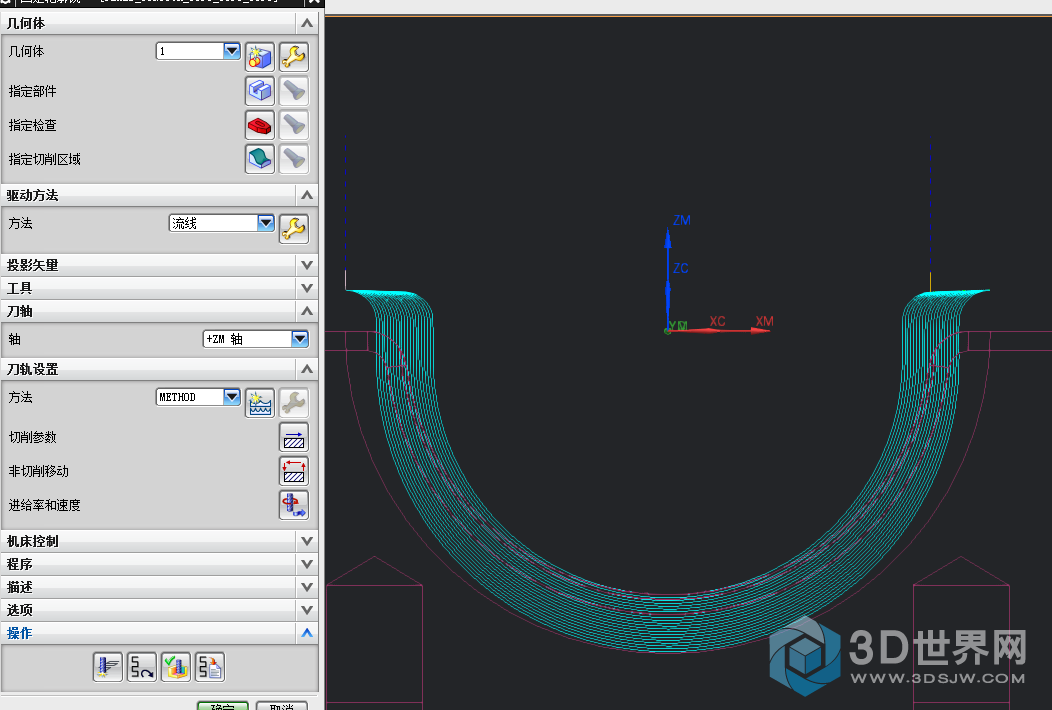
Task: Open 进给率和速度 feeds and speeds icon
Action: coord(294,505)
